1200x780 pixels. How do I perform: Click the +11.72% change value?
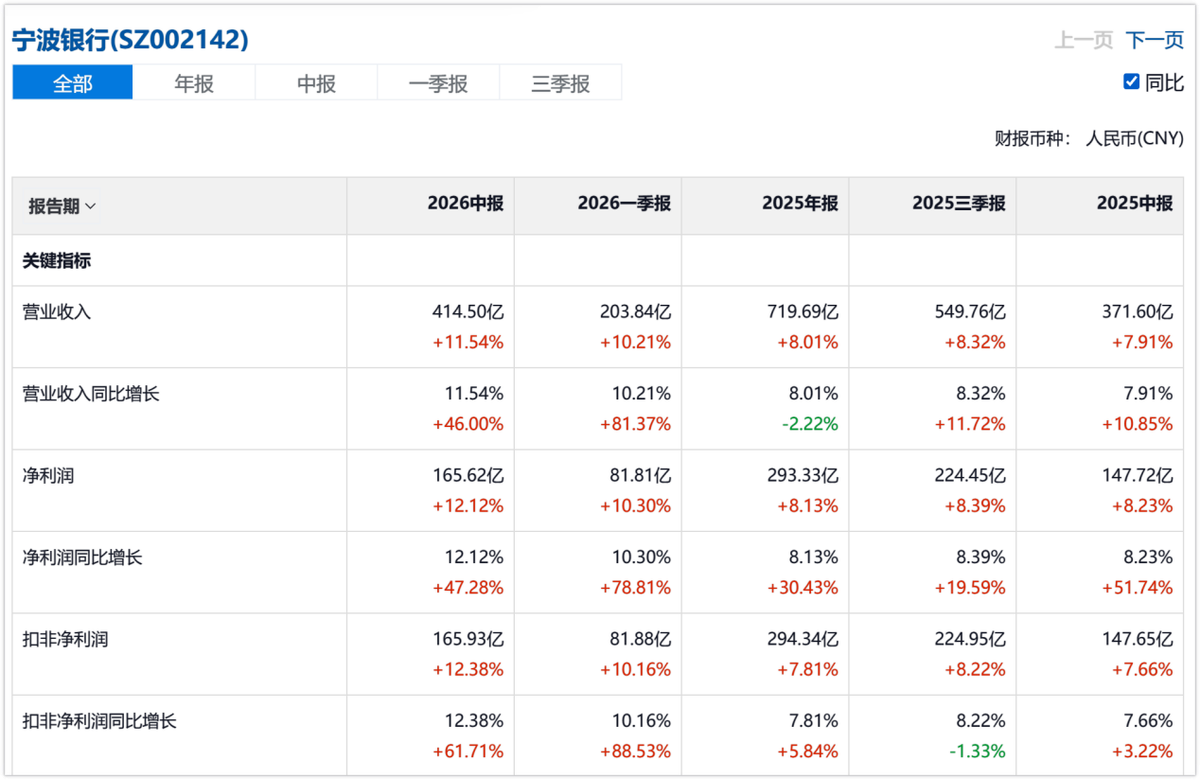[x=970, y=424]
